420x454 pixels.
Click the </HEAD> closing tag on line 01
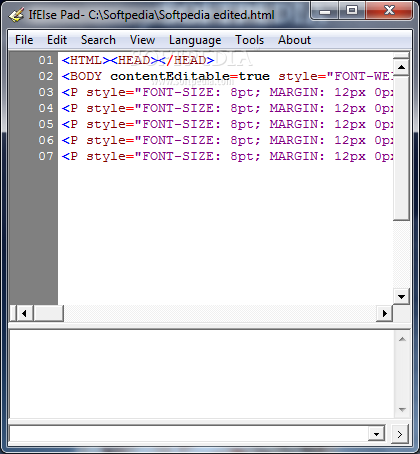pyautogui.click(x=186, y=60)
